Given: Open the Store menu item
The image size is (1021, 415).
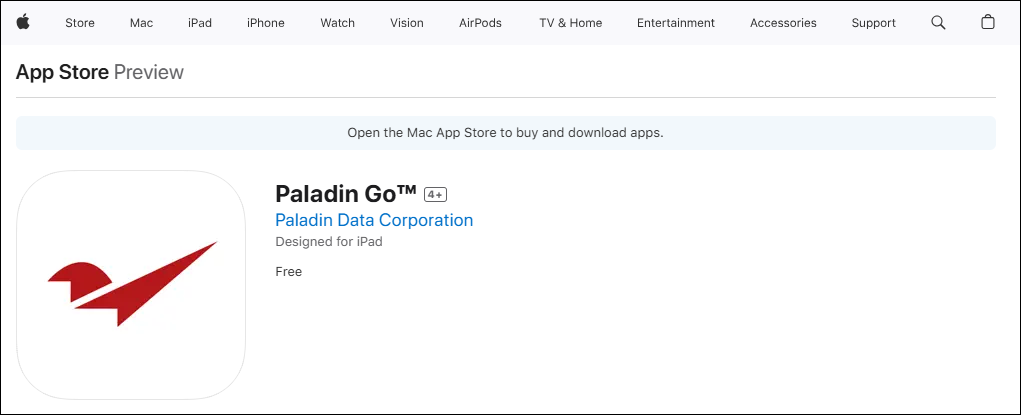Looking at the screenshot, I should point(80,23).
